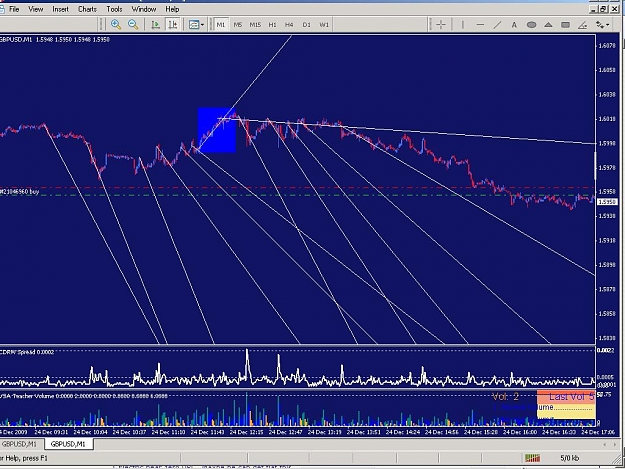Select the Triangle drawing tool

pos(548,25)
